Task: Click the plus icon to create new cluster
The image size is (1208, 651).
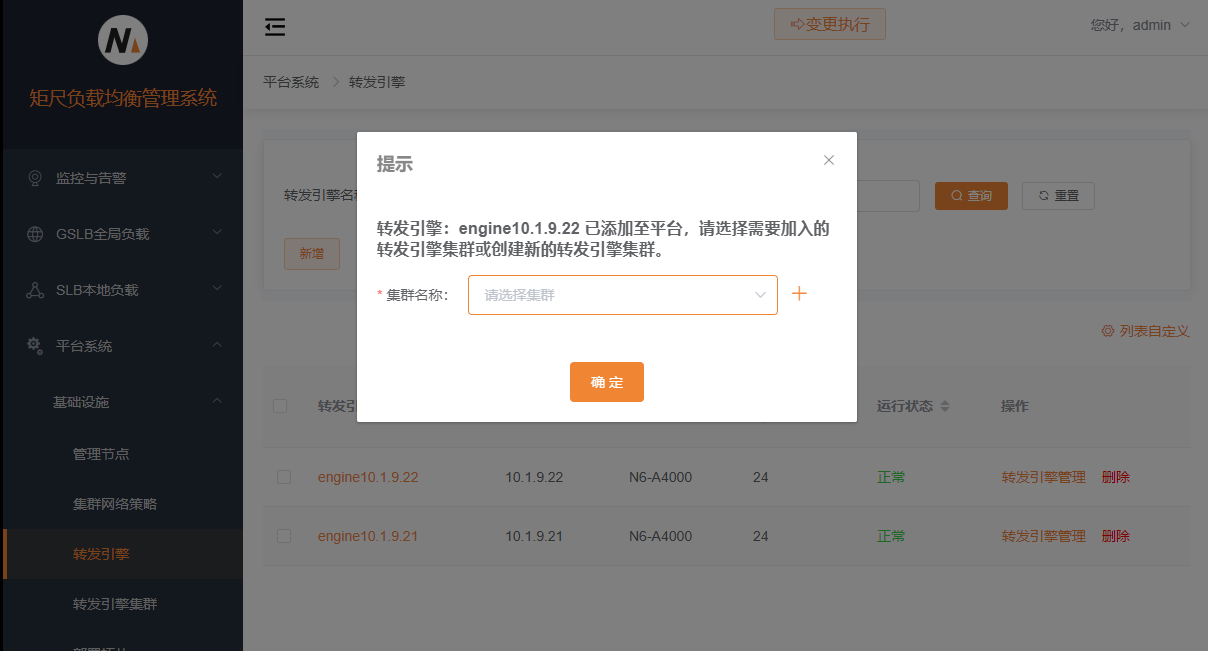Action: coord(798,293)
